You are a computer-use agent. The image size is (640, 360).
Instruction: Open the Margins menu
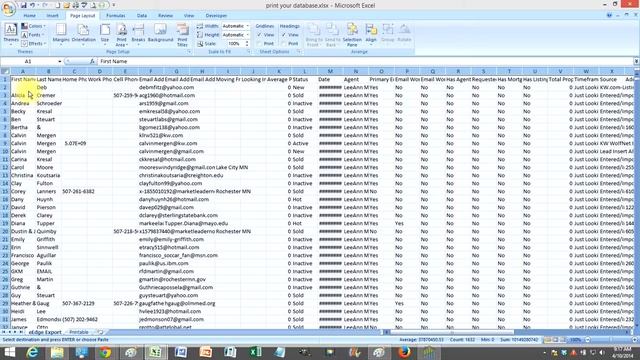click(61, 34)
